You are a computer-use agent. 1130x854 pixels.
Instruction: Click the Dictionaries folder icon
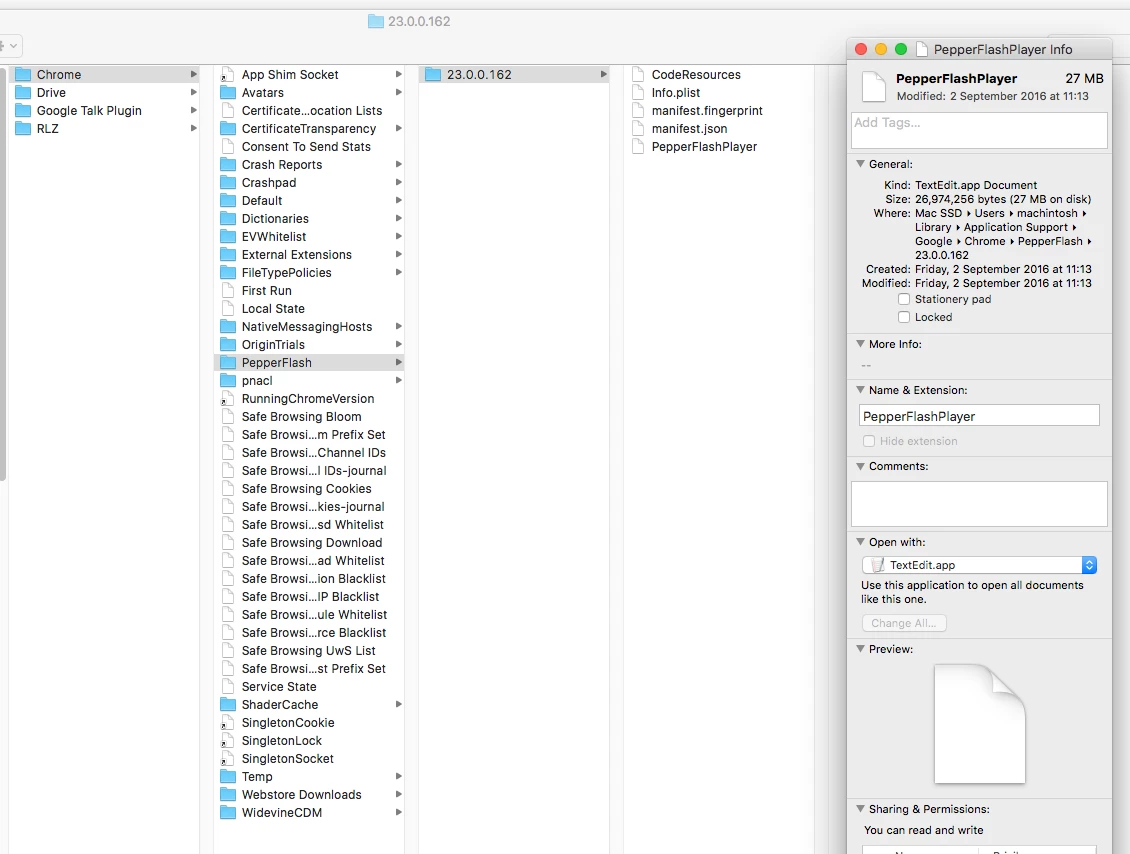pyautogui.click(x=228, y=218)
